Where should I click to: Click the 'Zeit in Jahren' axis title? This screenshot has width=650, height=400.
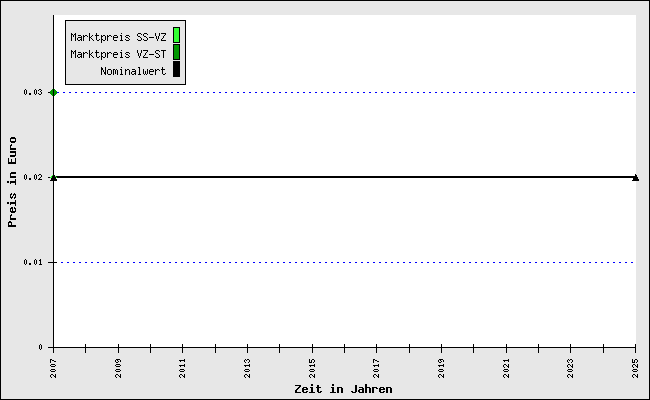coord(343,389)
